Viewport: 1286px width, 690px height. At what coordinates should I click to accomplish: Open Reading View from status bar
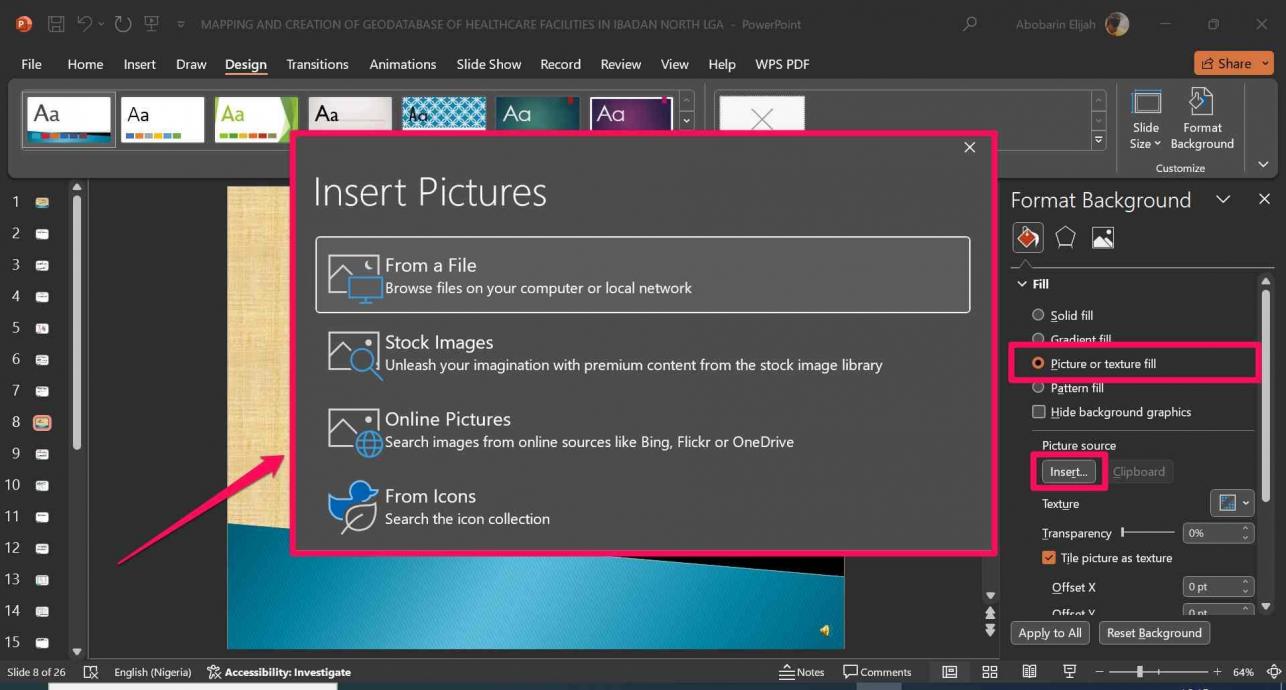click(1030, 672)
